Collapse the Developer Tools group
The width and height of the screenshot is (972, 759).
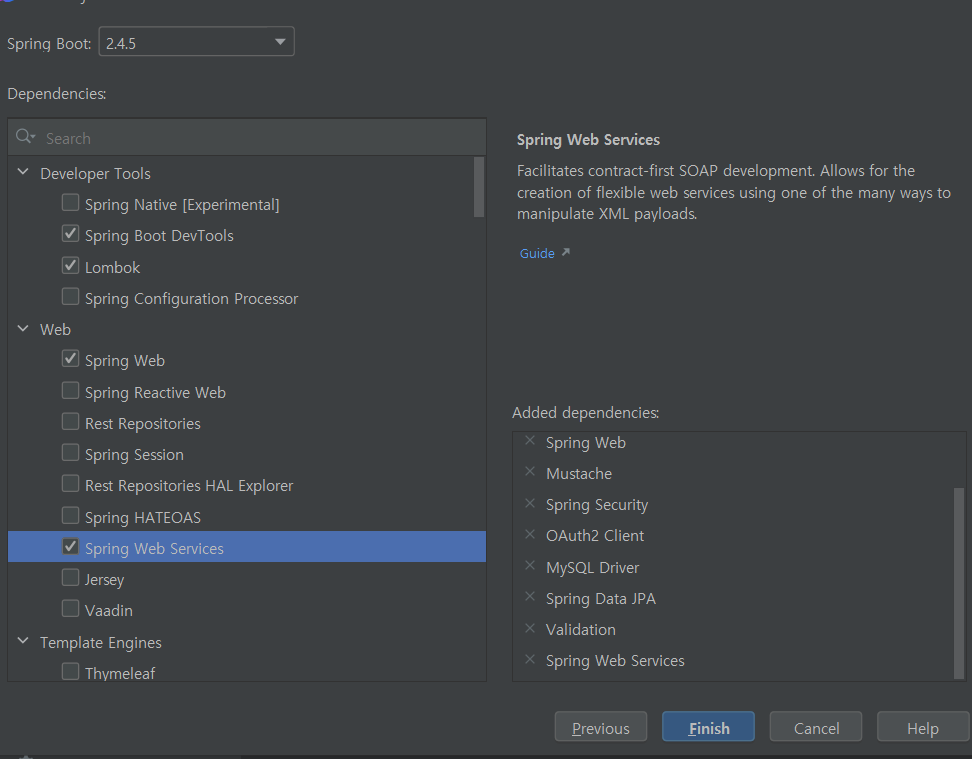click(x=23, y=172)
